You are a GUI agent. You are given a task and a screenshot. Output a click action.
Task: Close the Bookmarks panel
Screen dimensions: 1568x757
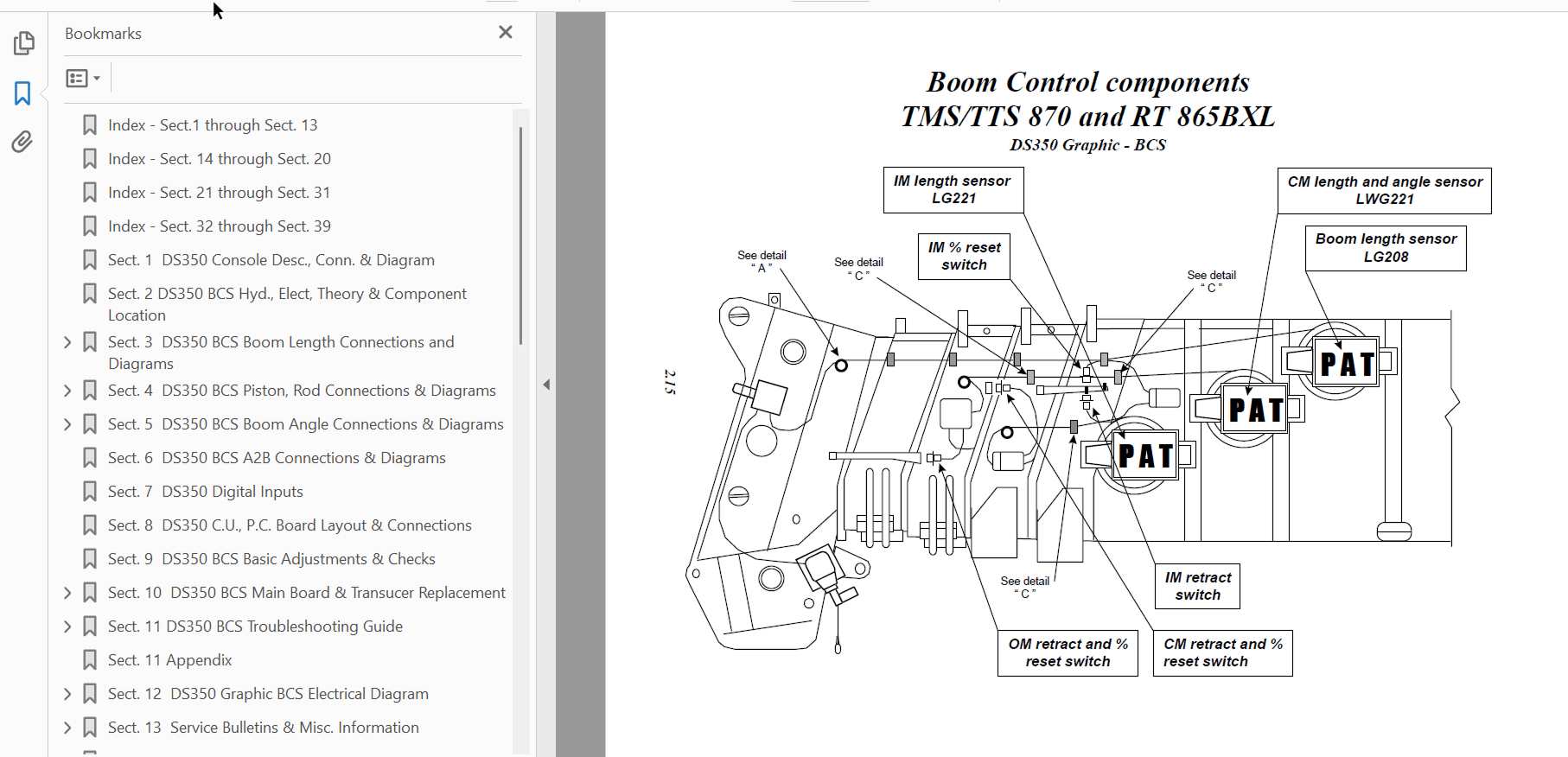[x=506, y=33]
